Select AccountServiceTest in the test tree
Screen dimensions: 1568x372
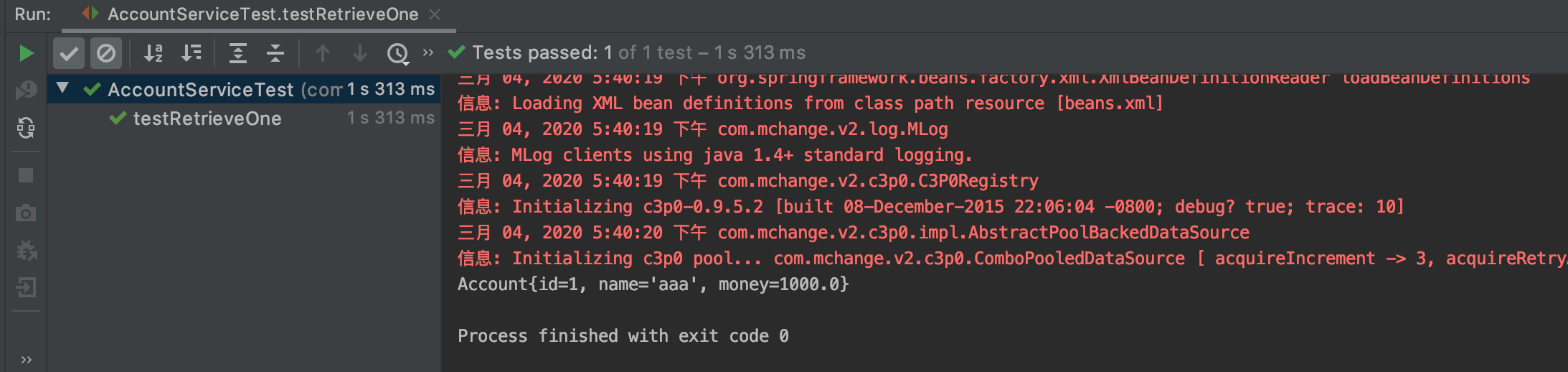tap(200, 90)
